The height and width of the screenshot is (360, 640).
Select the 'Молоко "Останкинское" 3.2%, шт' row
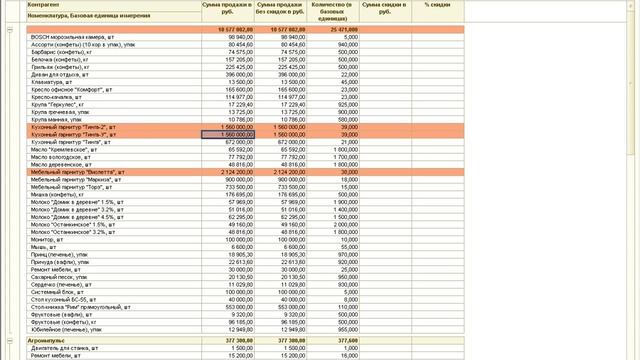245,232
